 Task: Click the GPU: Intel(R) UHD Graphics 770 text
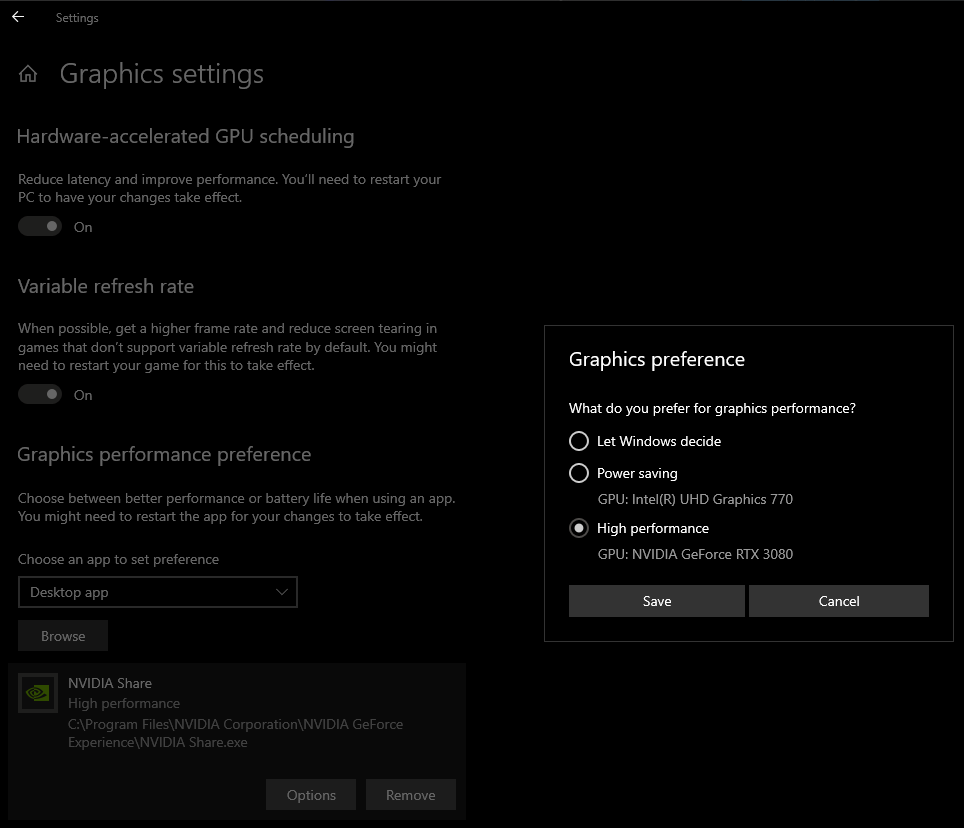[695, 499]
